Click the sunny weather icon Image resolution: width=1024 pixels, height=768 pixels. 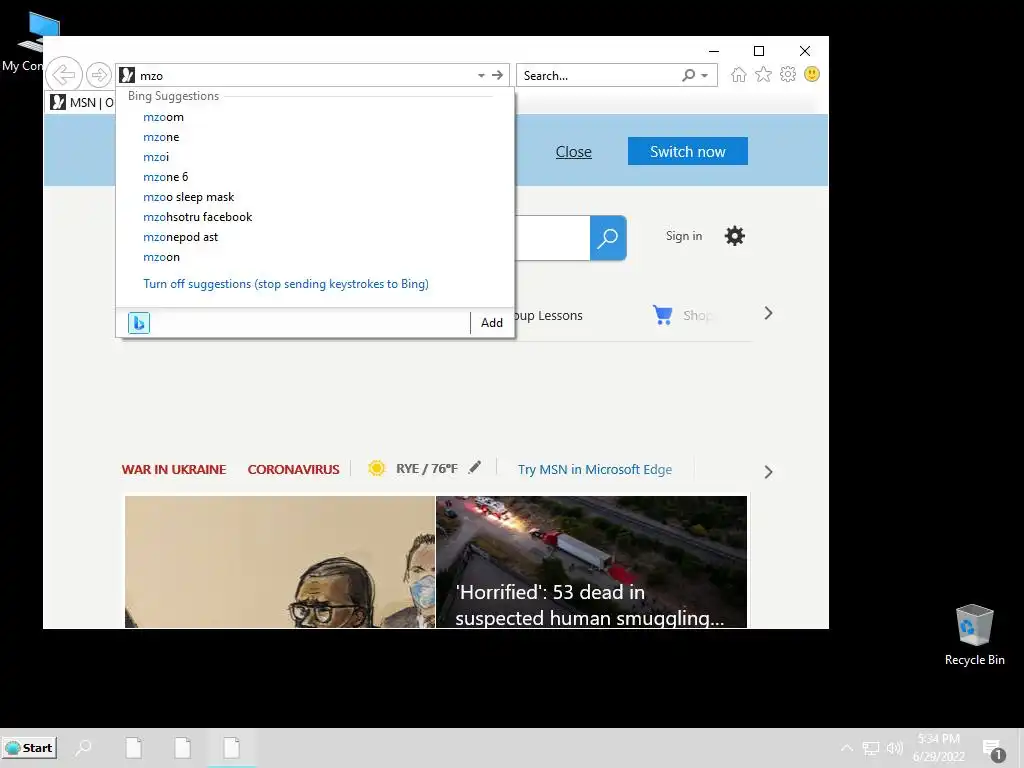377,468
